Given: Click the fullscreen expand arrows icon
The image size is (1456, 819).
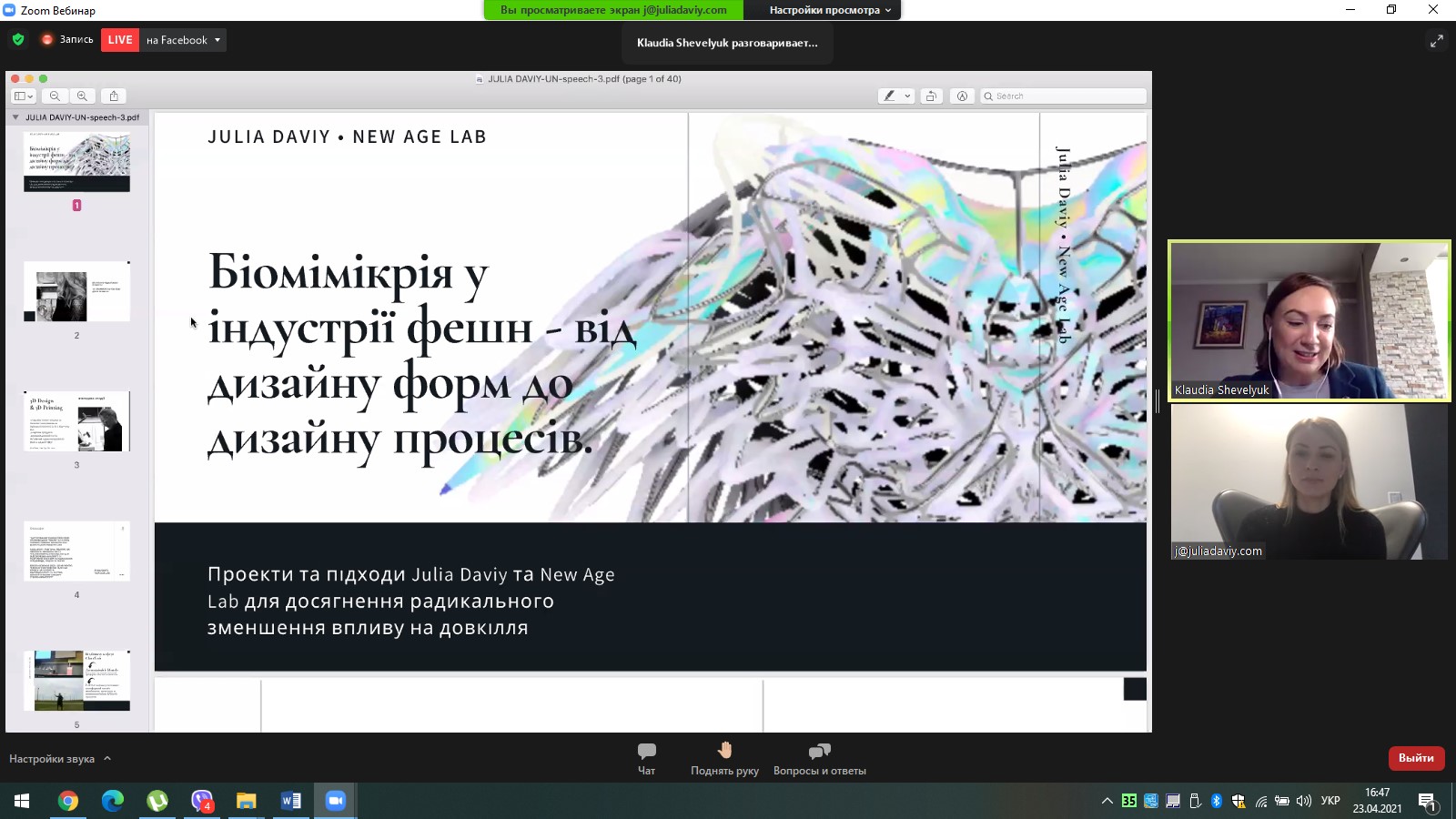Looking at the screenshot, I should pos(1436,40).
